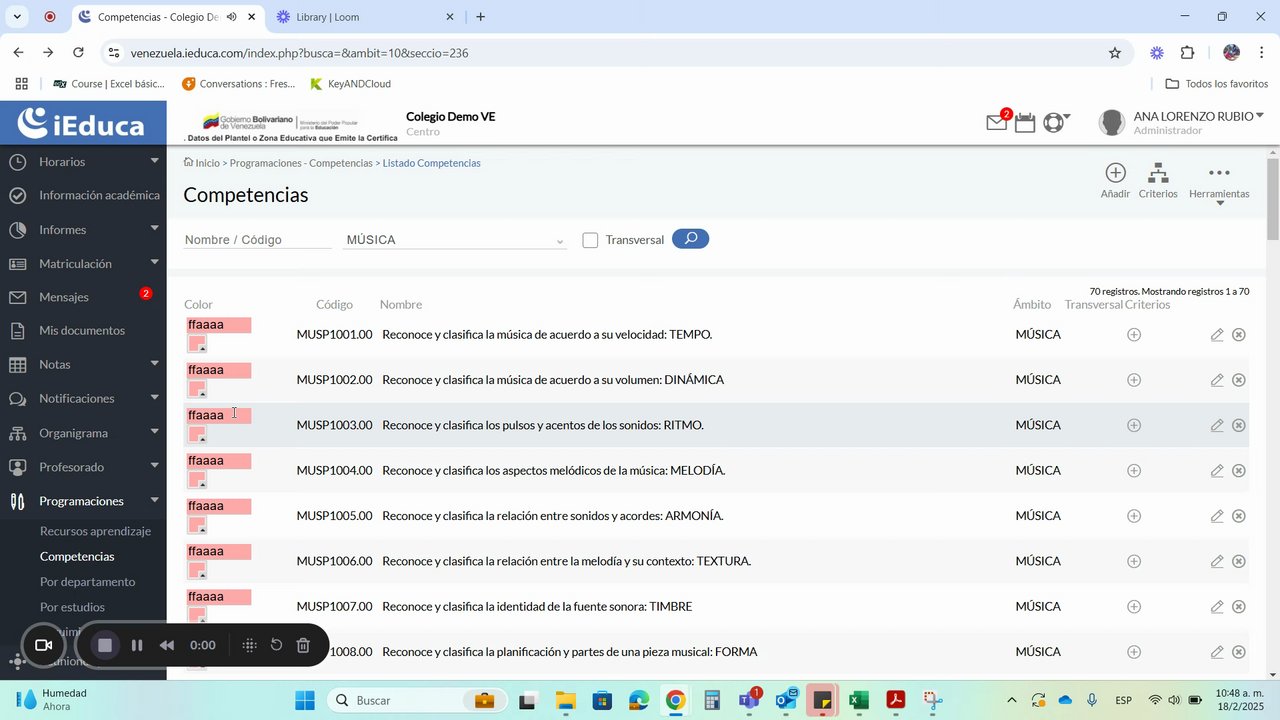Add criteria to MUSP1001.00 TEMPO row
The image size is (1280, 720).
(x=1134, y=335)
